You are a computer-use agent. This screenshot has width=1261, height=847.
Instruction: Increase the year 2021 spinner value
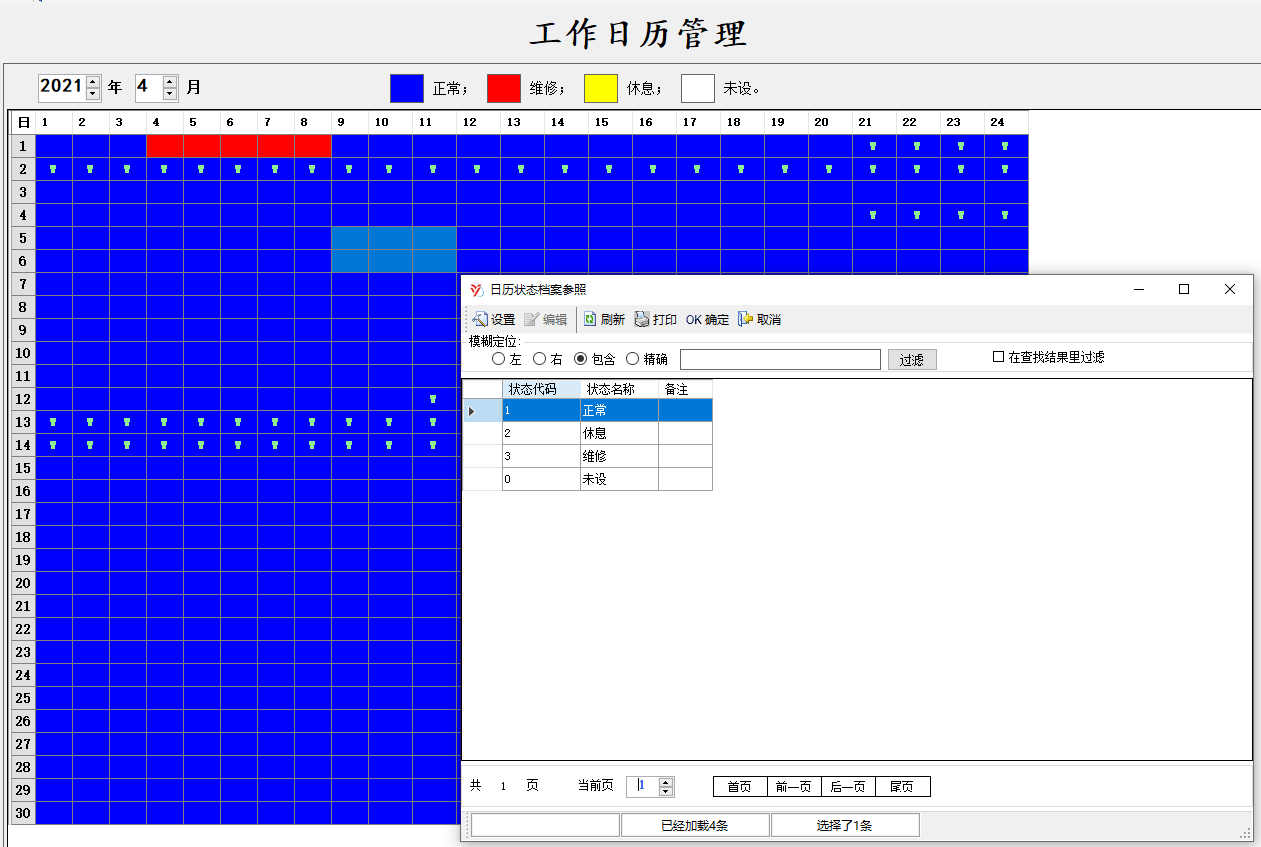point(93,81)
